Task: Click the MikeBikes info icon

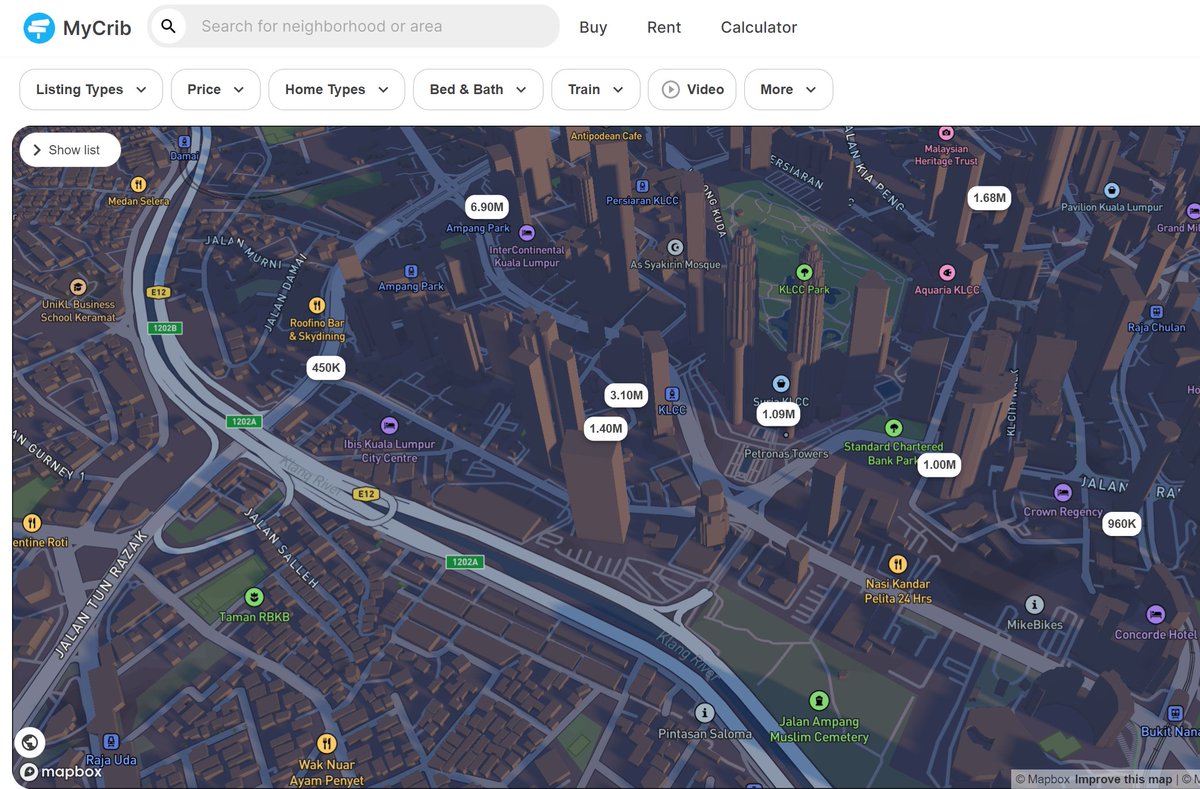Action: click(x=1035, y=605)
